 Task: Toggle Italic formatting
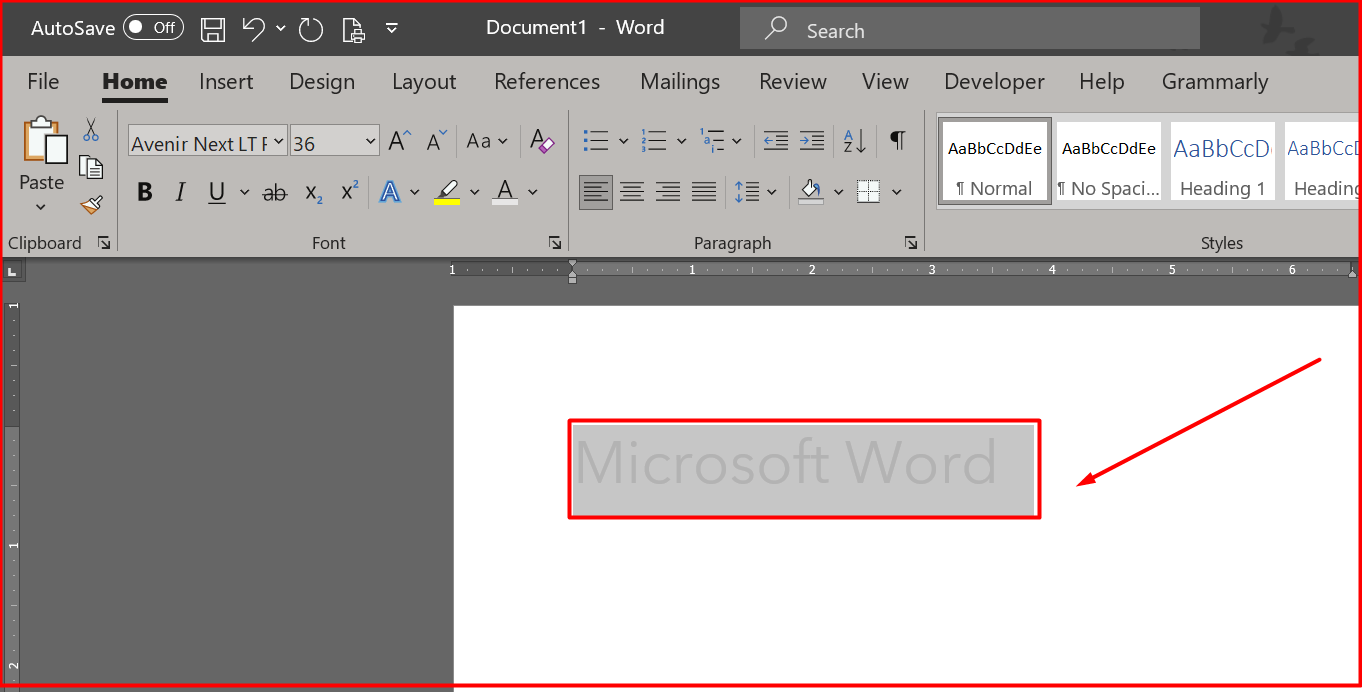pos(181,192)
